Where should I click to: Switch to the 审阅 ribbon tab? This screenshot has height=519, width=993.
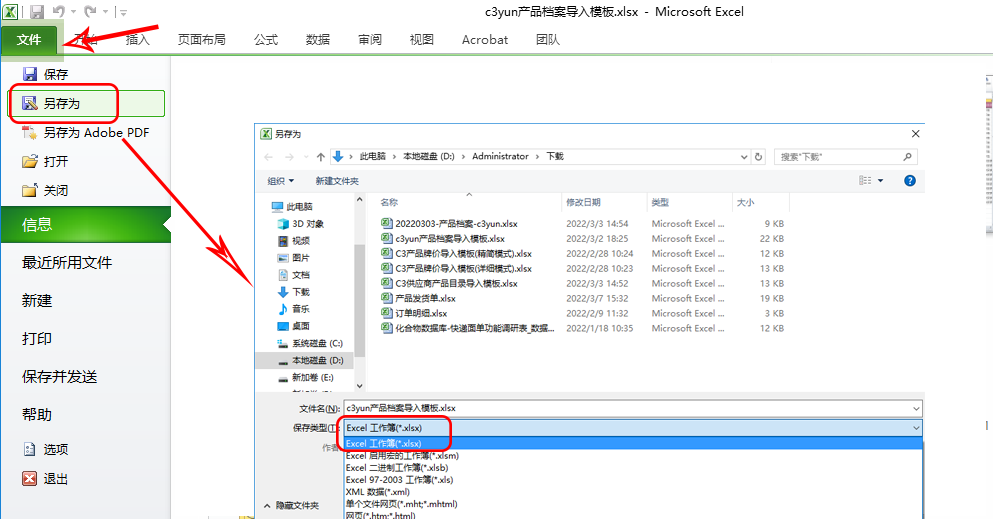click(370, 40)
